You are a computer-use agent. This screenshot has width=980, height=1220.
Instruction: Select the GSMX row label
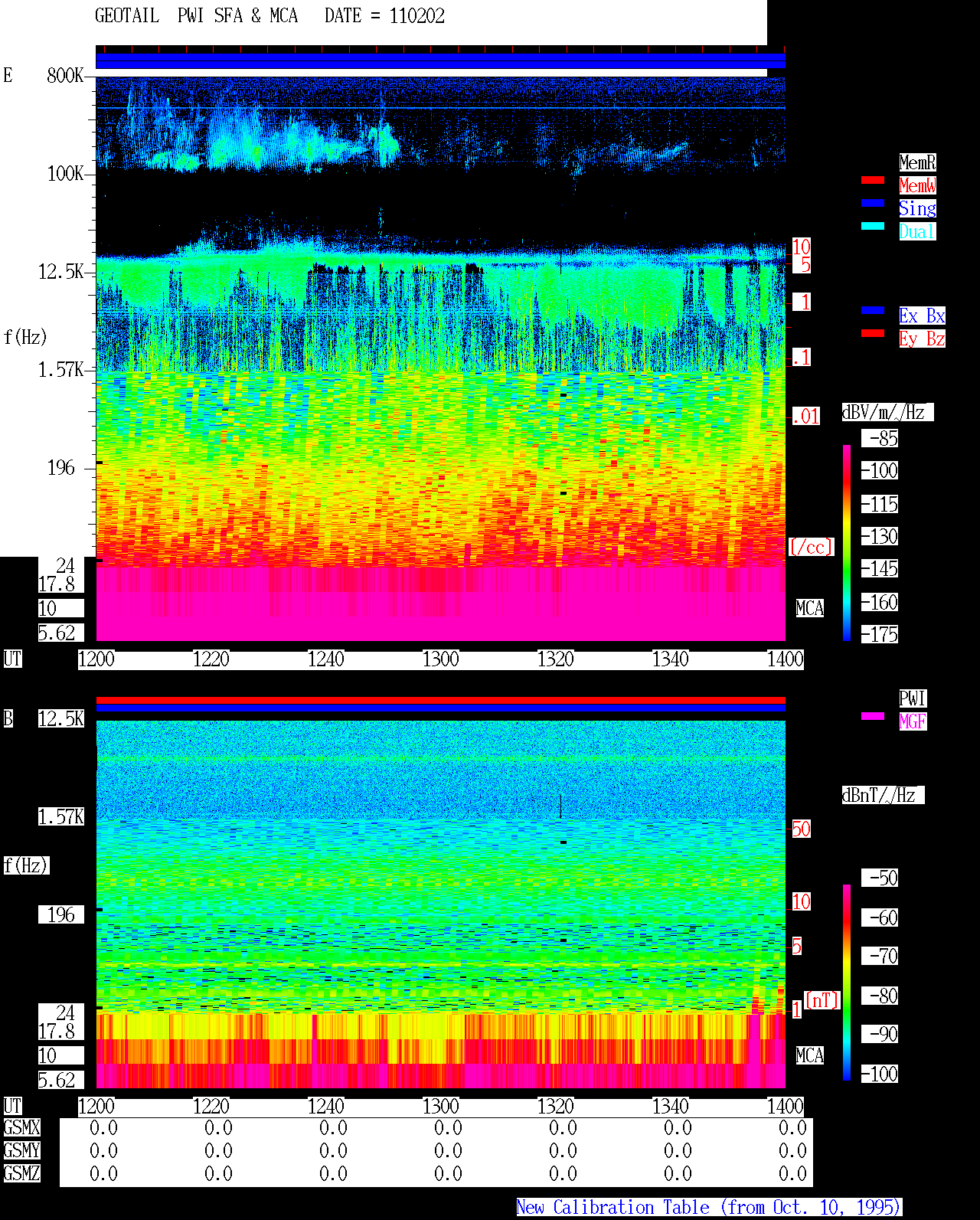coord(21,1128)
